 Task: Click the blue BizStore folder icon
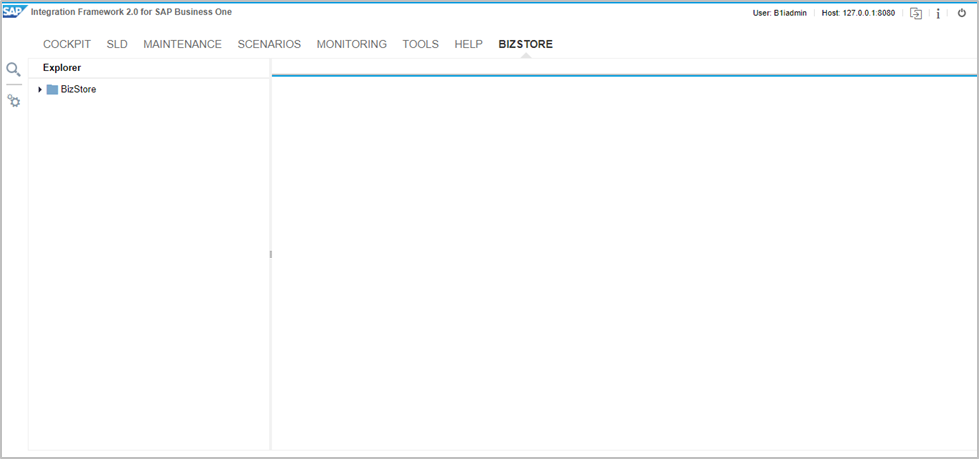pyautogui.click(x=52, y=90)
